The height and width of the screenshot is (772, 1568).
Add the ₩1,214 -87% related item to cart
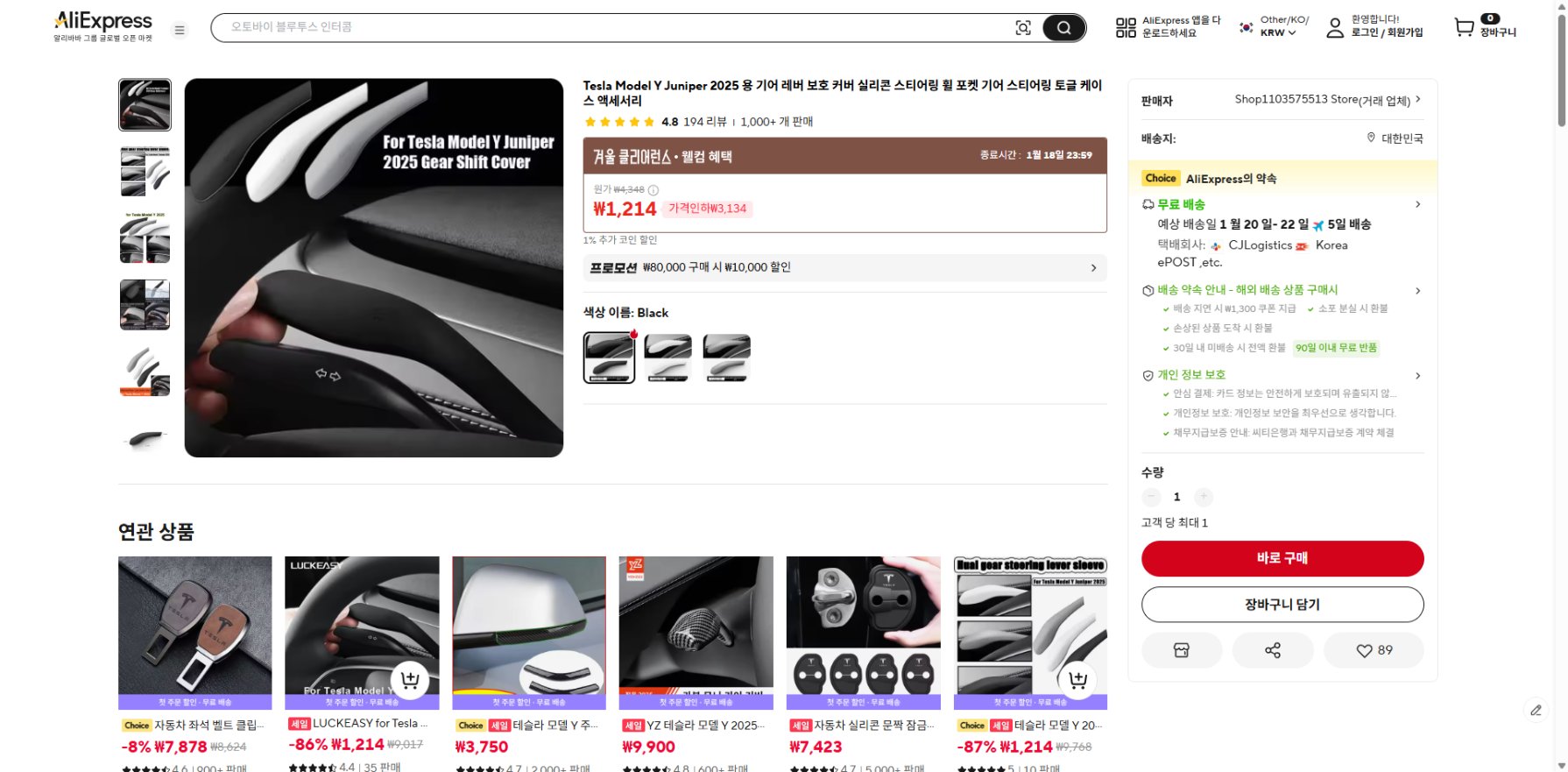[x=1077, y=679]
